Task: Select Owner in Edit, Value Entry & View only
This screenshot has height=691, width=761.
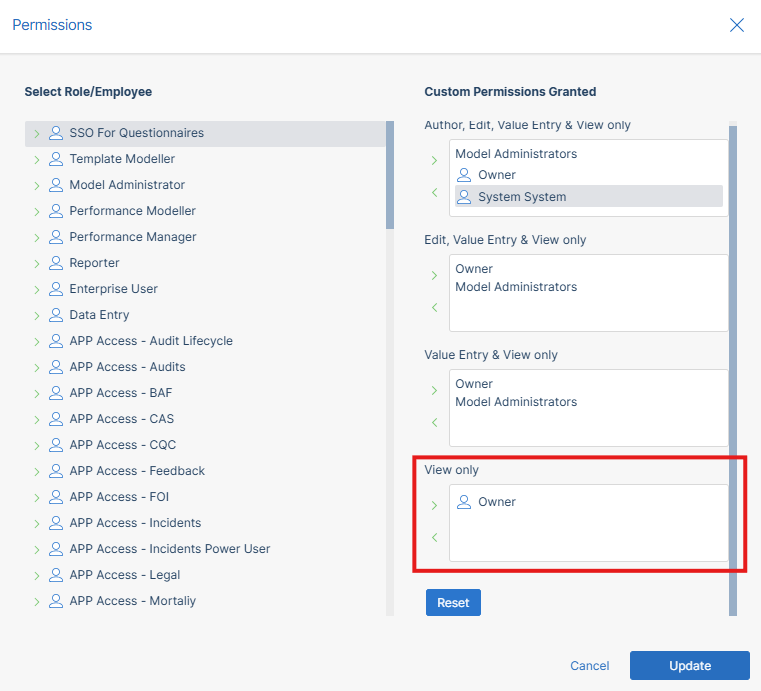Action: tap(474, 269)
